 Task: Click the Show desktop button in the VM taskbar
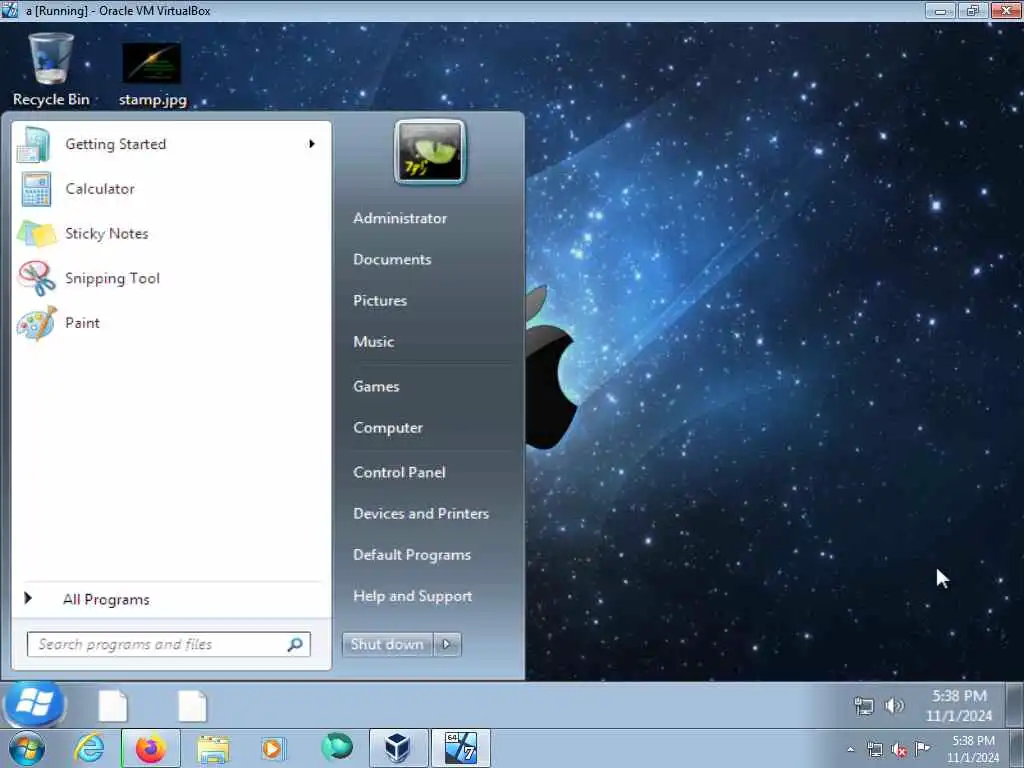pyautogui.click(x=1015, y=705)
